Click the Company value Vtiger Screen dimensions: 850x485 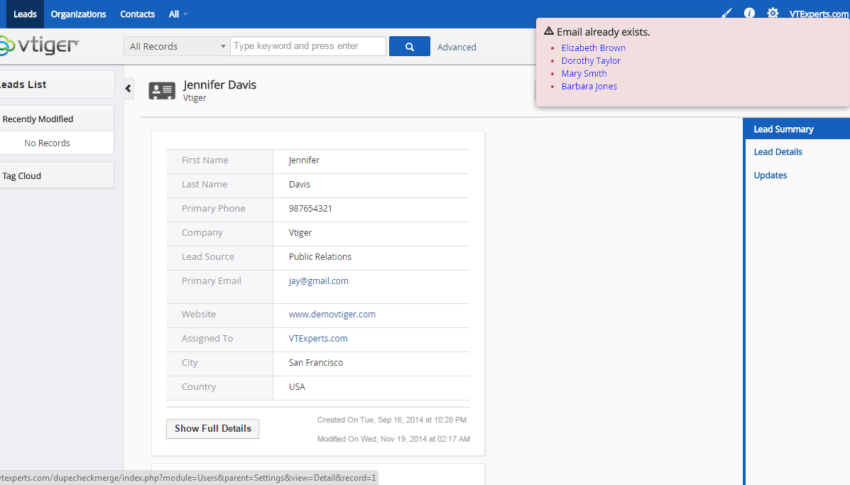coord(300,232)
